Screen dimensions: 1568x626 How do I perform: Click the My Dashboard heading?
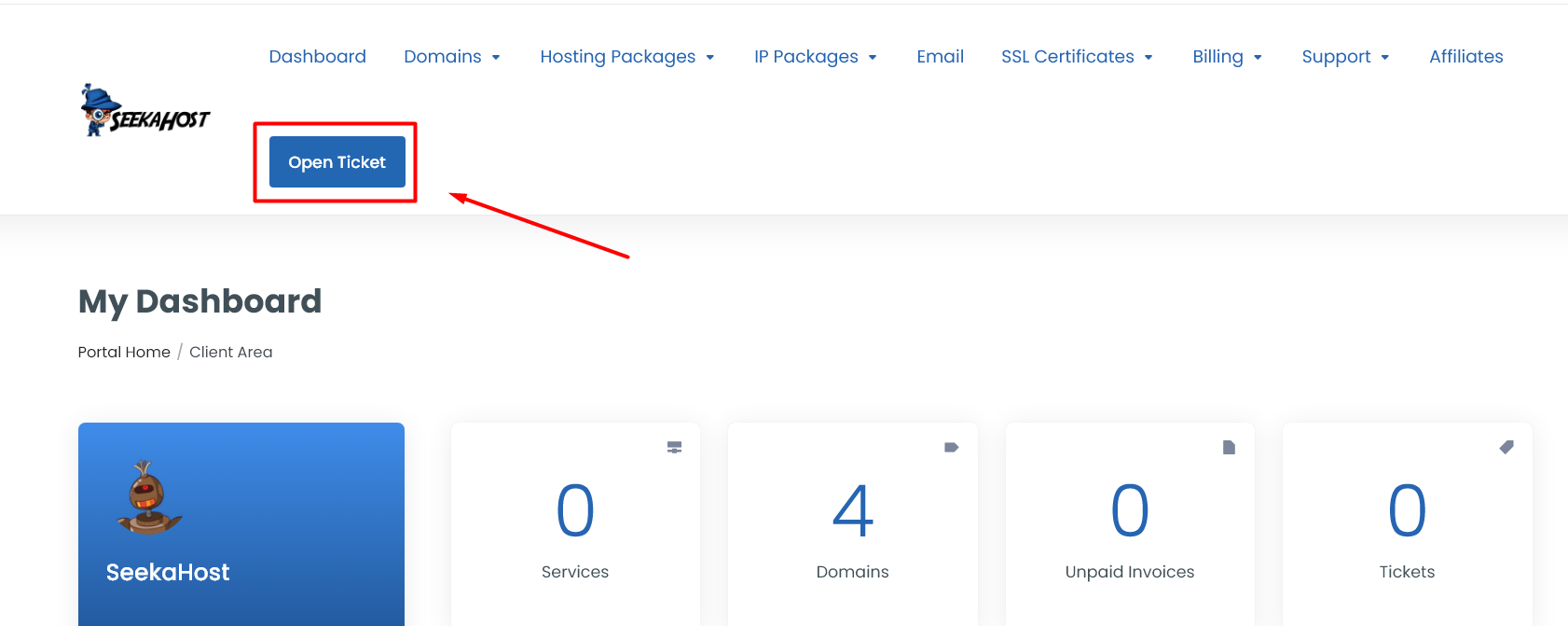tap(200, 301)
